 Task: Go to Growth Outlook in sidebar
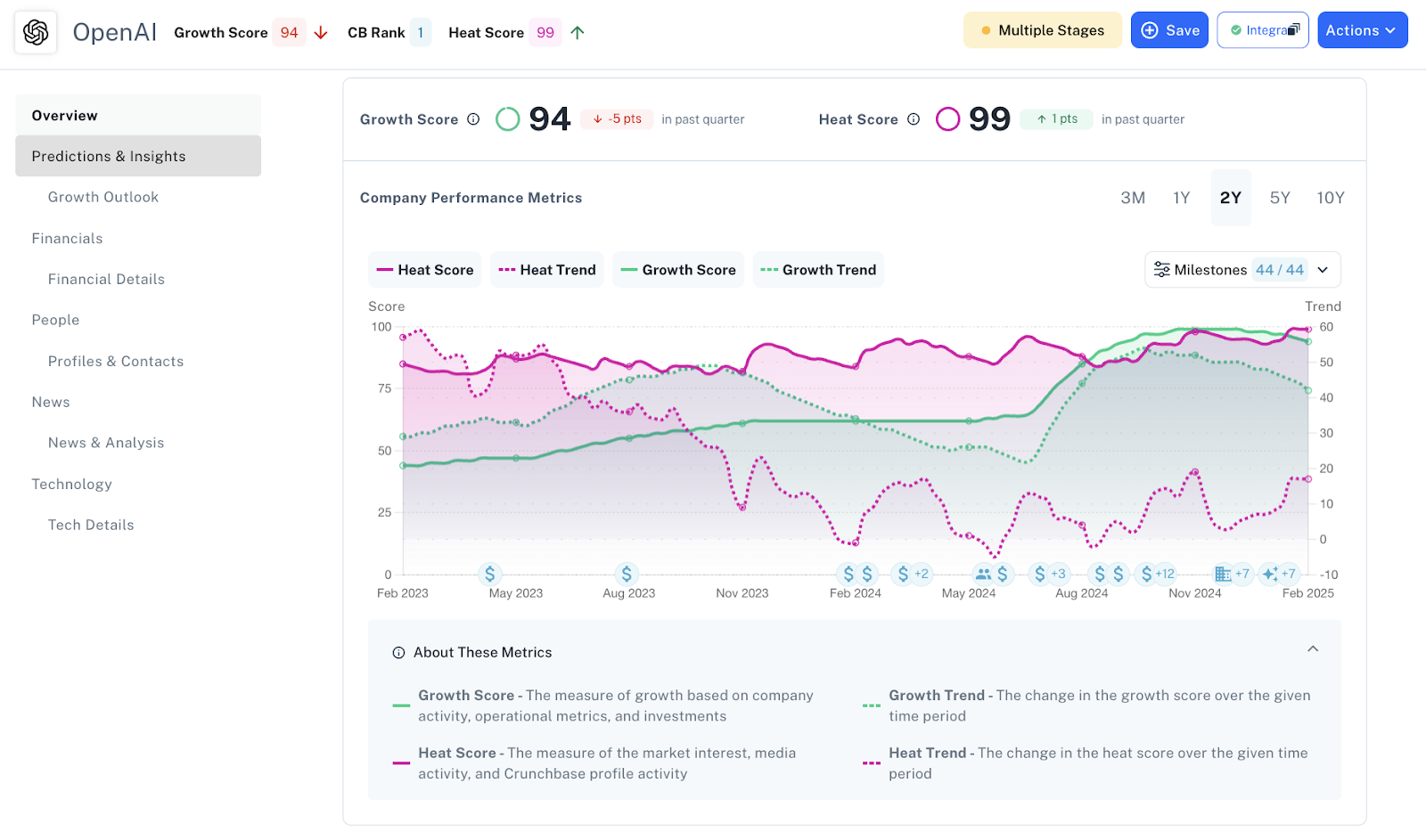point(103,197)
